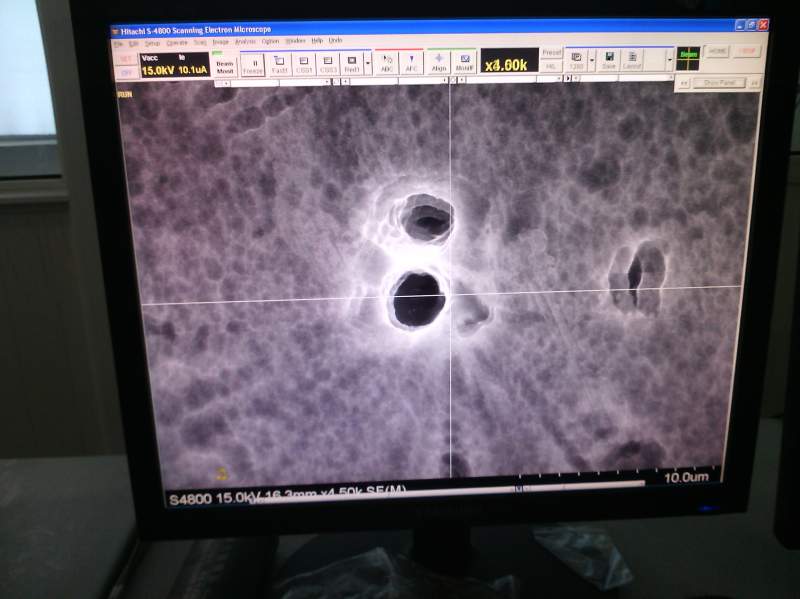Image resolution: width=800 pixels, height=599 pixels.
Task: Open the Setup menu
Action: (x=153, y=44)
